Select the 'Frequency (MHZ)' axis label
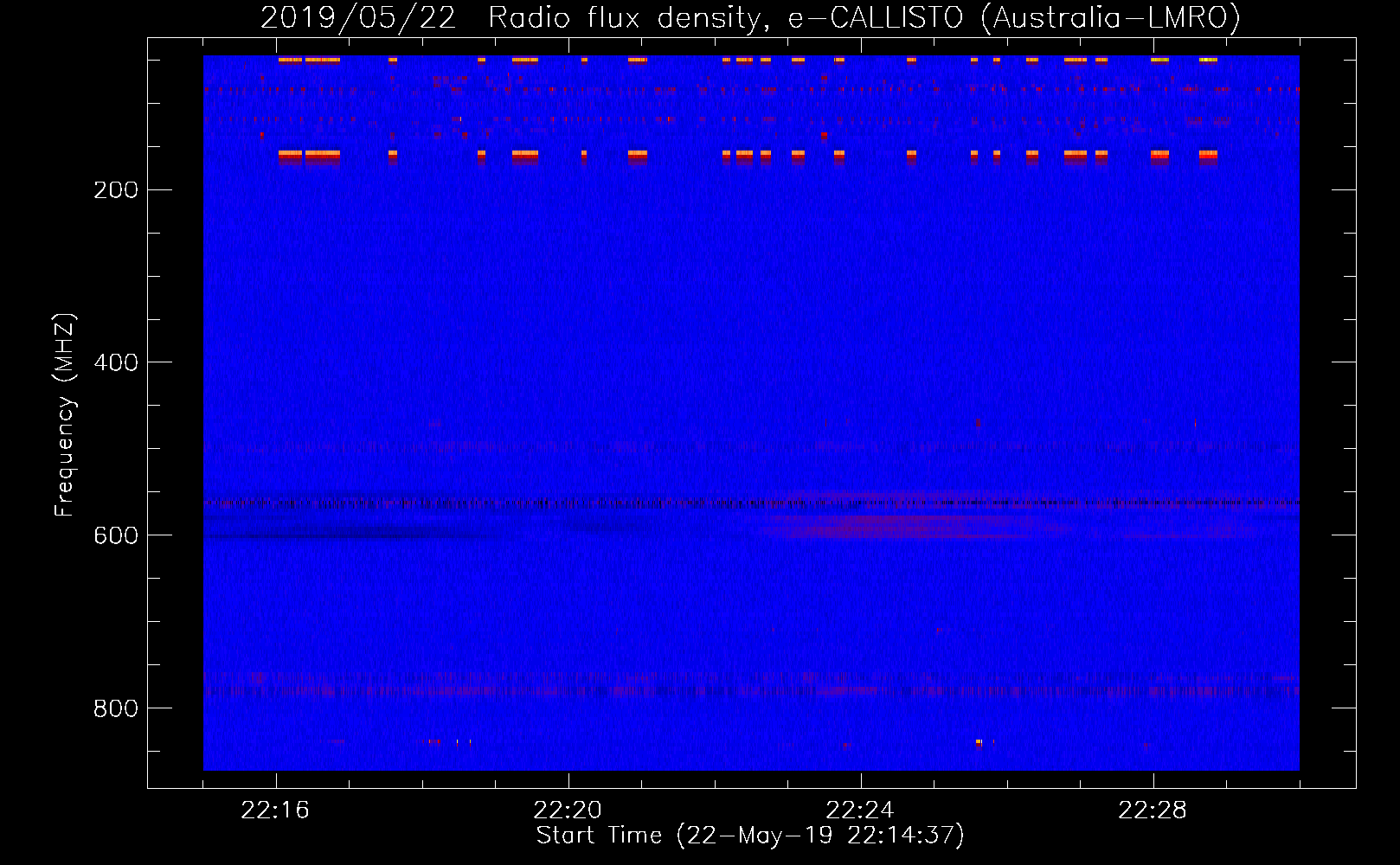Image resolution: width=1400 pixels, height=865 pixels. (65, 415)
